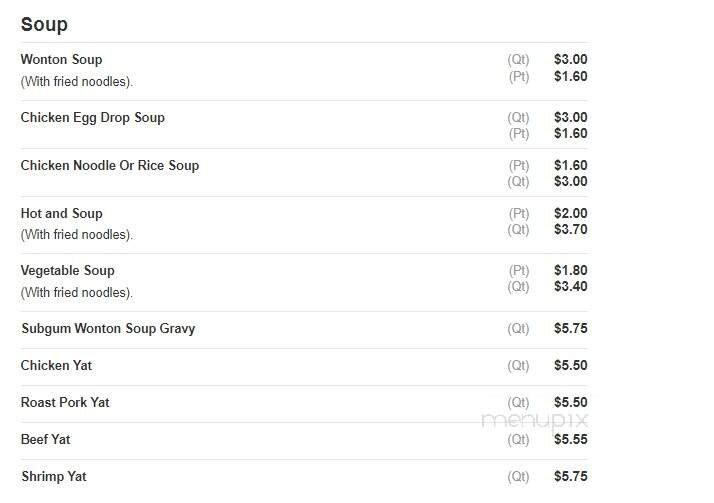Screen dimensions: 714x503
Task: Select the $5.75 price of Subgum Wonton Soup Gravy
Action: pyautogui.click(x=570, y=329)
